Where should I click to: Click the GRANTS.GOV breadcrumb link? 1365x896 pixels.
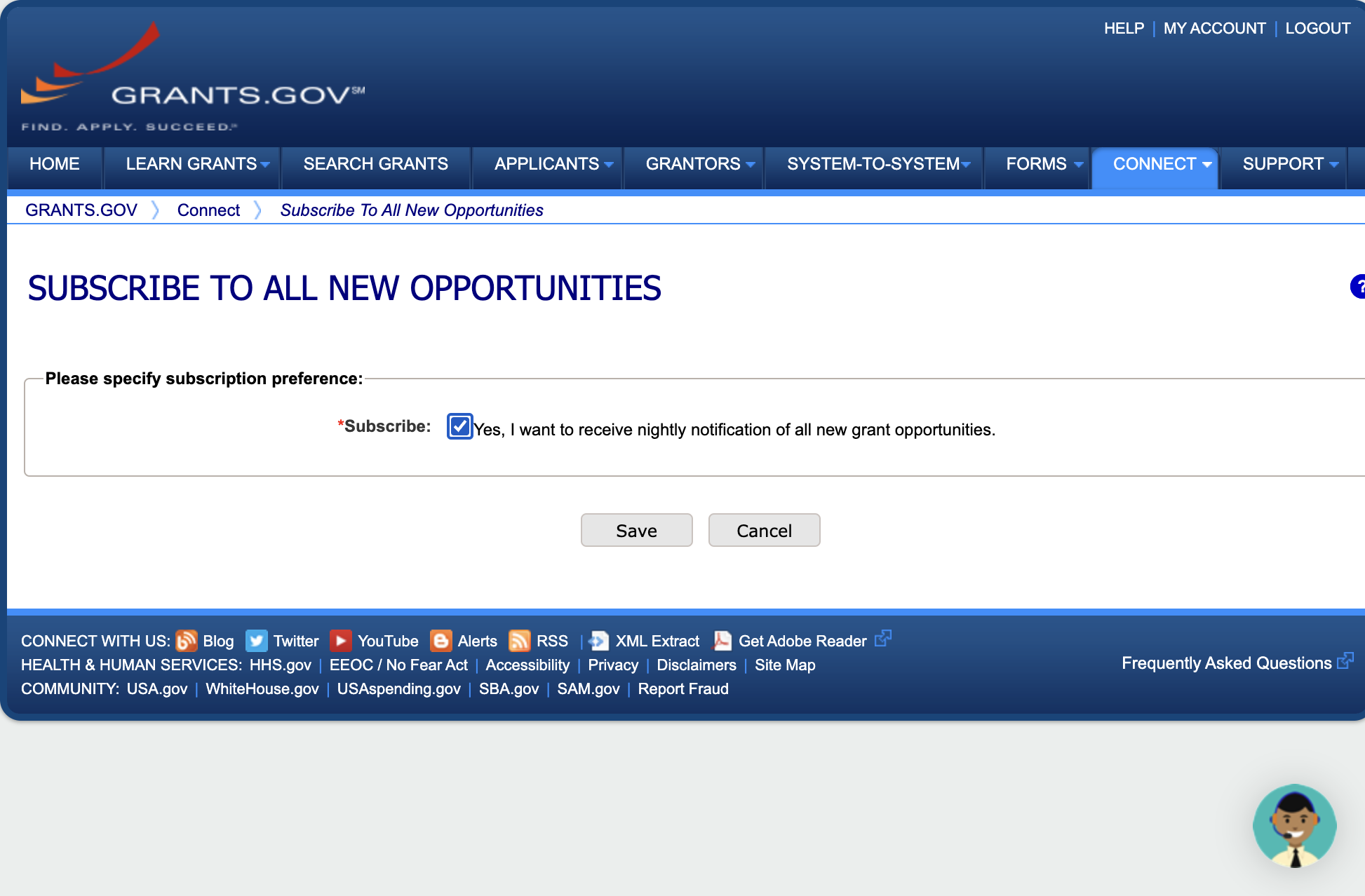tap(81, 210)
